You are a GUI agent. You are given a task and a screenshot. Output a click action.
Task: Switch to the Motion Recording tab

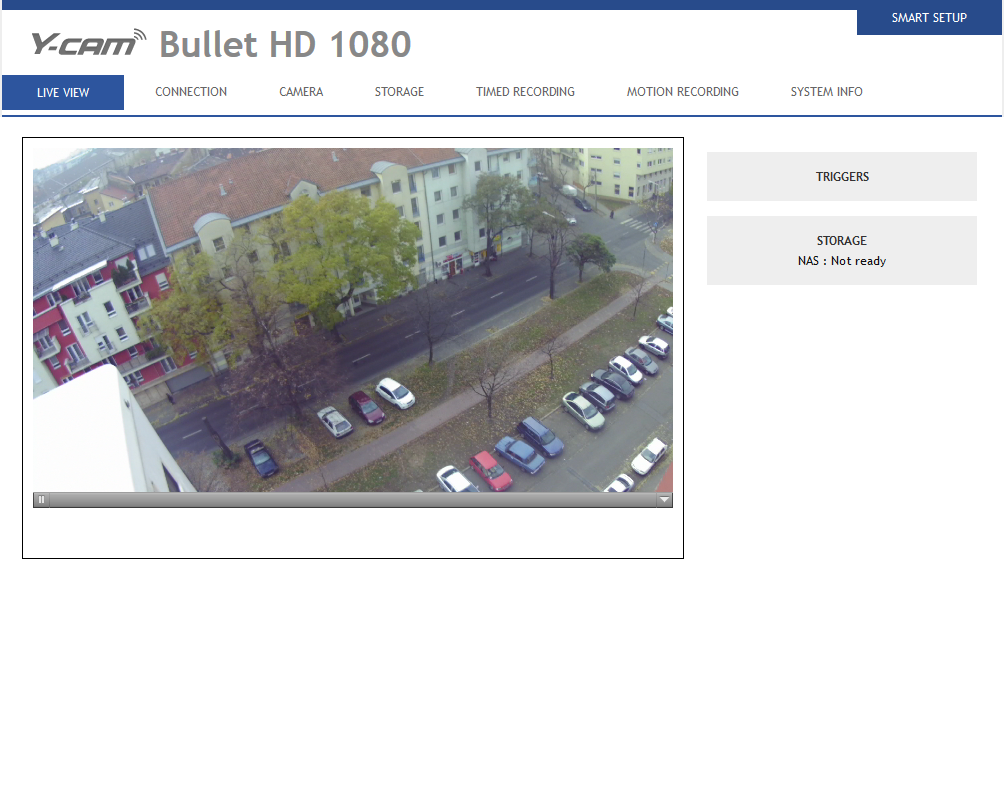pyautogui.click(x=682, y=92)
